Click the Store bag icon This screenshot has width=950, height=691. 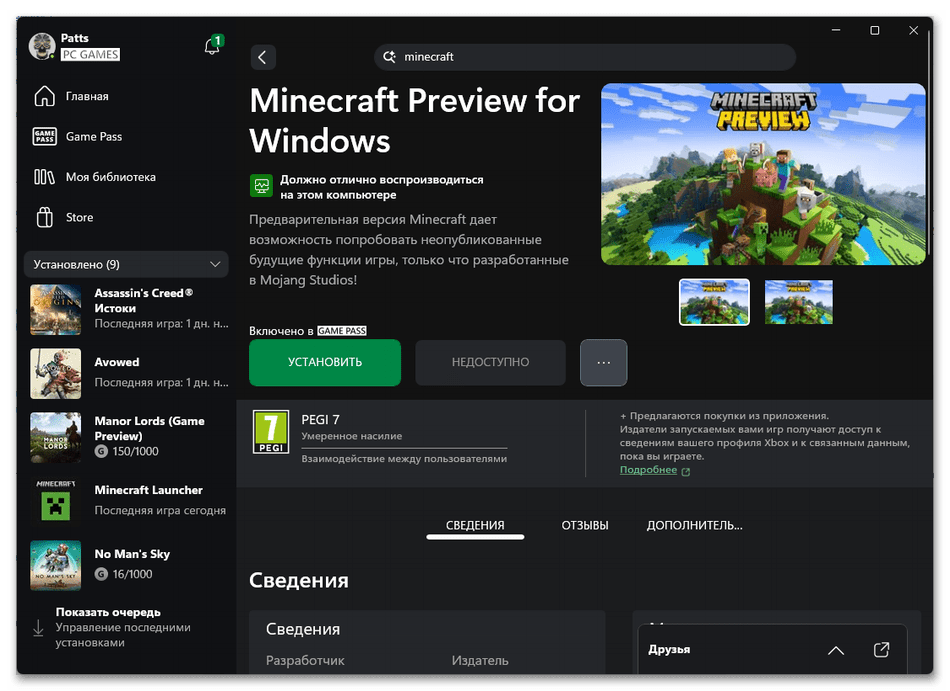pyautogui.click(x=44, y=217)
